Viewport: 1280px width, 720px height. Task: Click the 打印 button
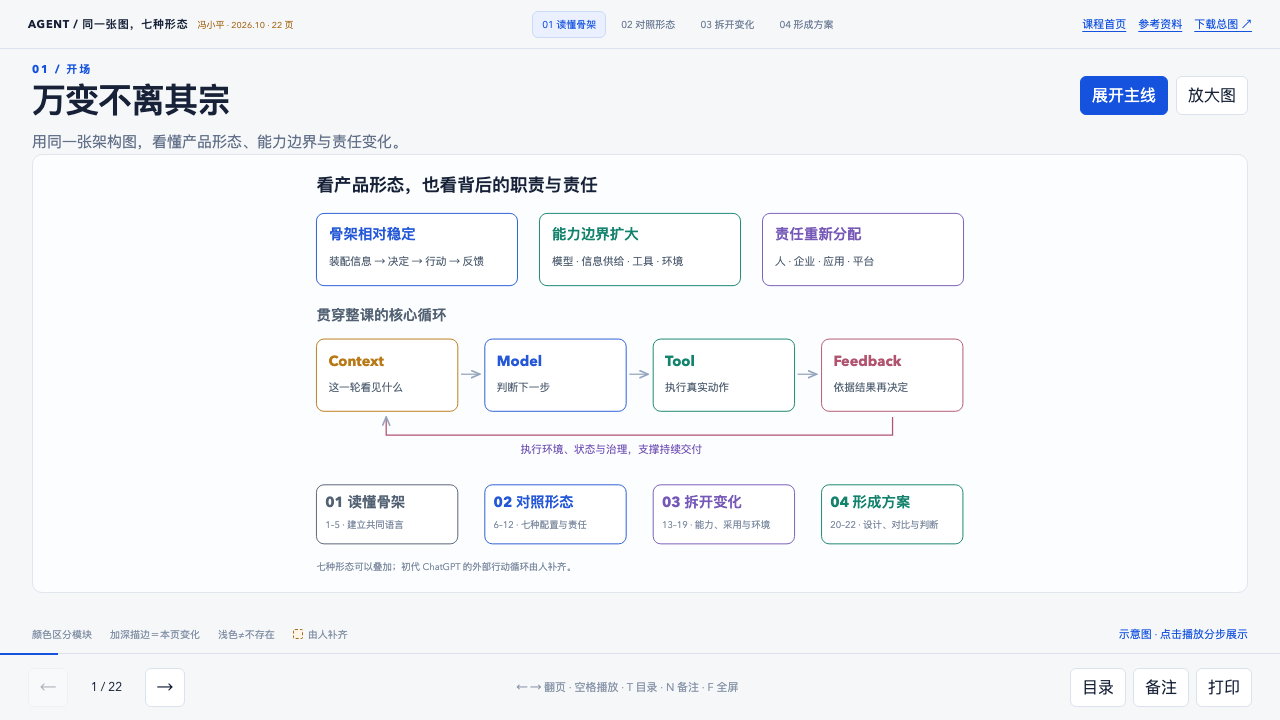click(1224, 687)
